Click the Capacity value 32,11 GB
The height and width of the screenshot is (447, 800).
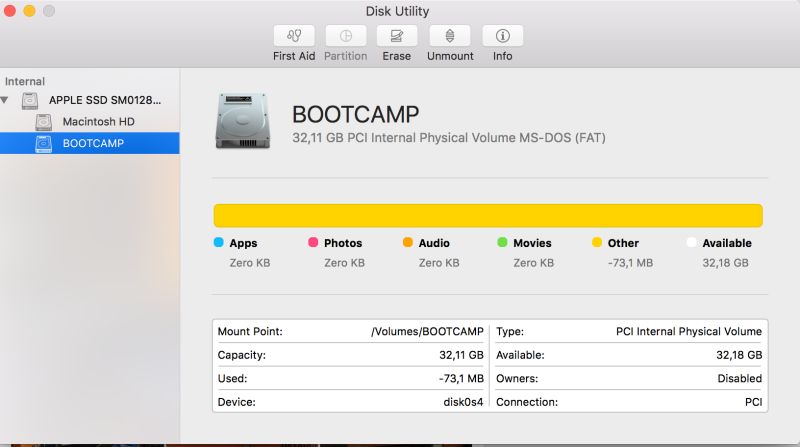(461, 355)
